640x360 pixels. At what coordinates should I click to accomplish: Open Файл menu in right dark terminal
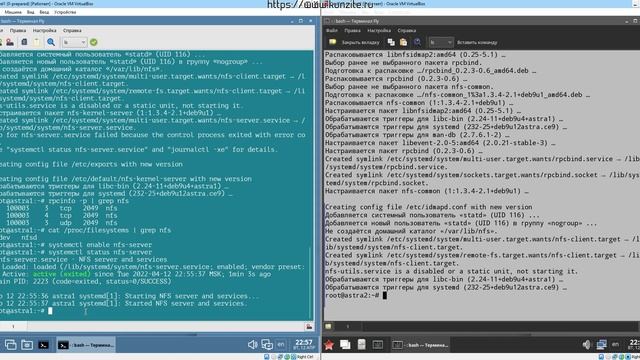coord(331,31)
